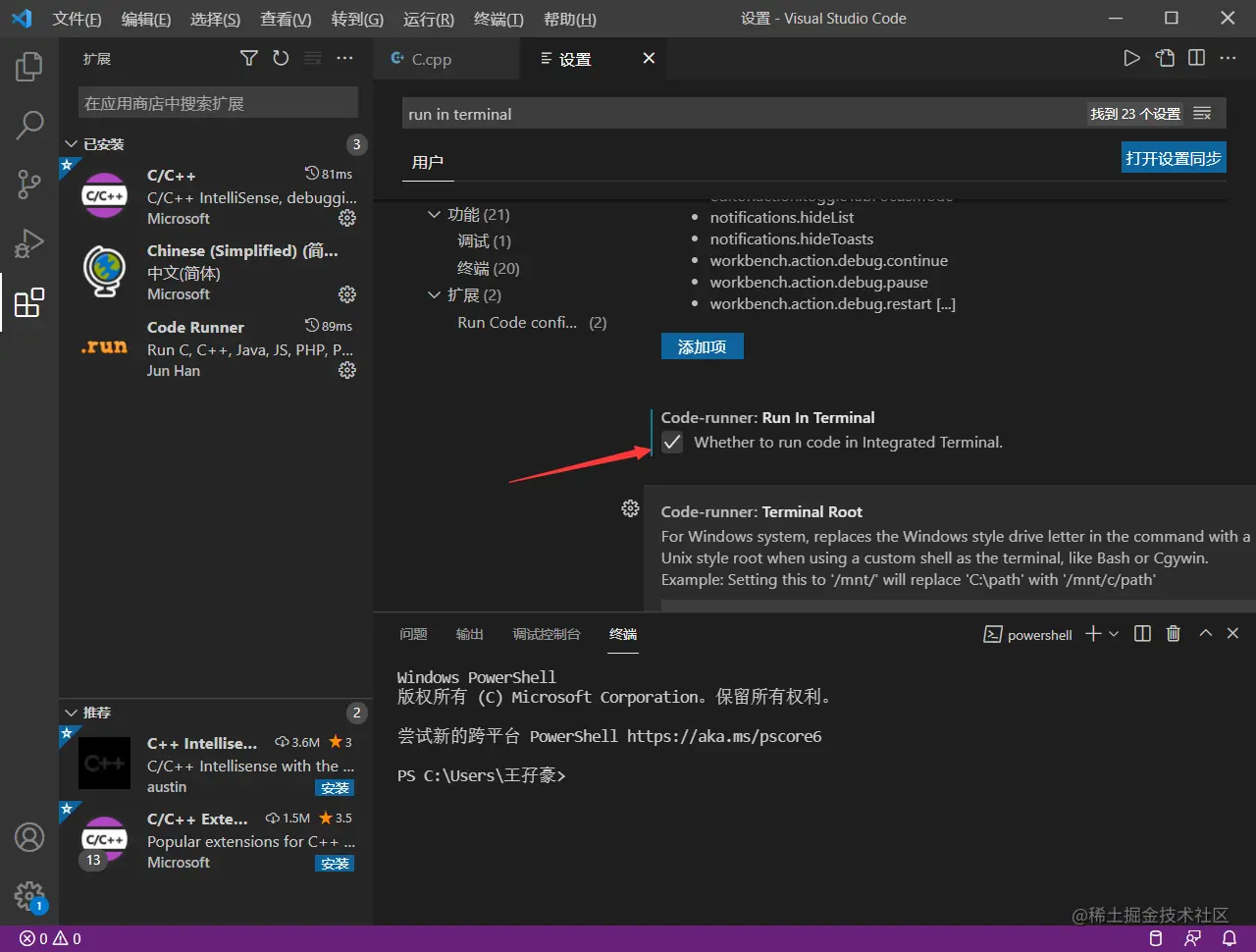Viewport: 1256px width, 952px height.
Task: Open the Search view in the activity bar
Action: [x=29, y=125]
